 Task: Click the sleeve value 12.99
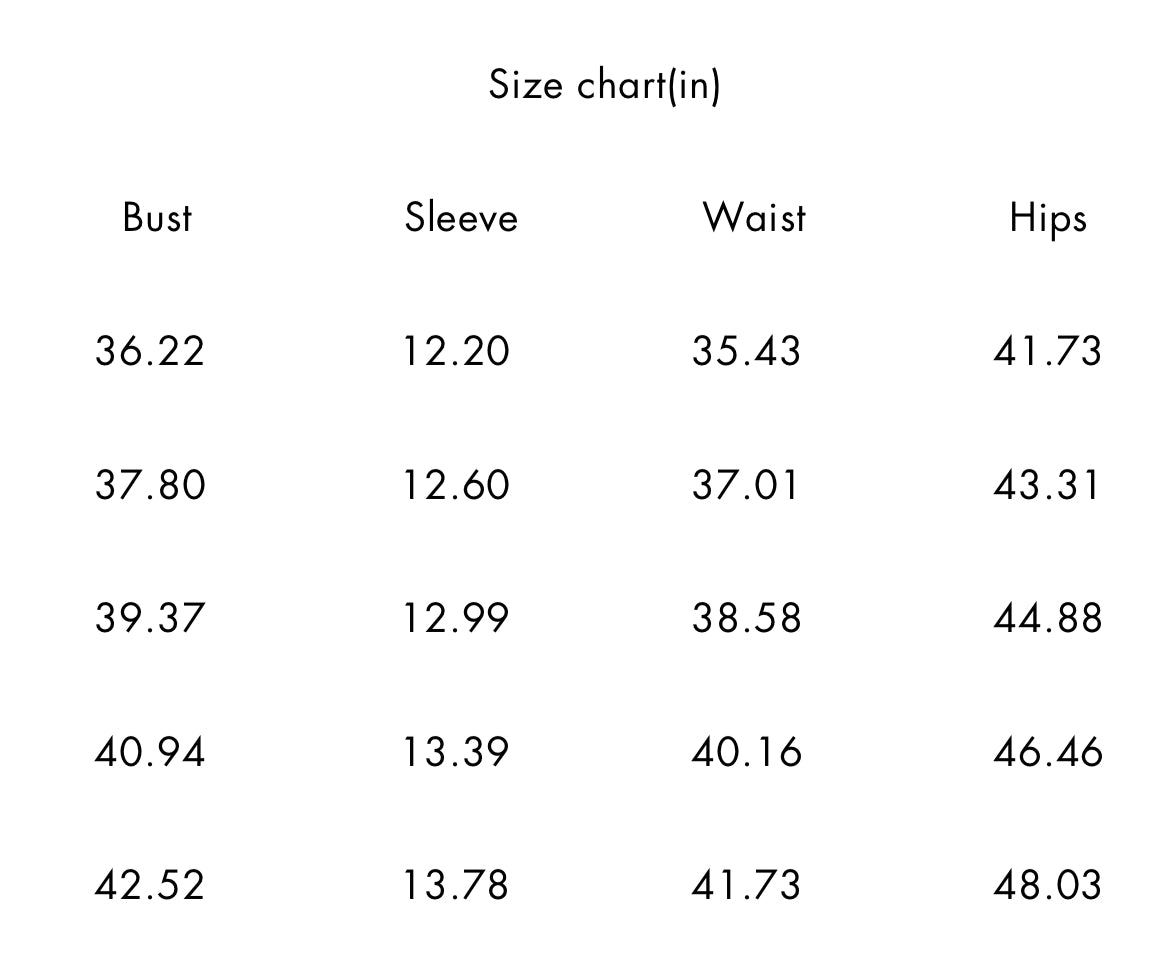click(456, 619)
